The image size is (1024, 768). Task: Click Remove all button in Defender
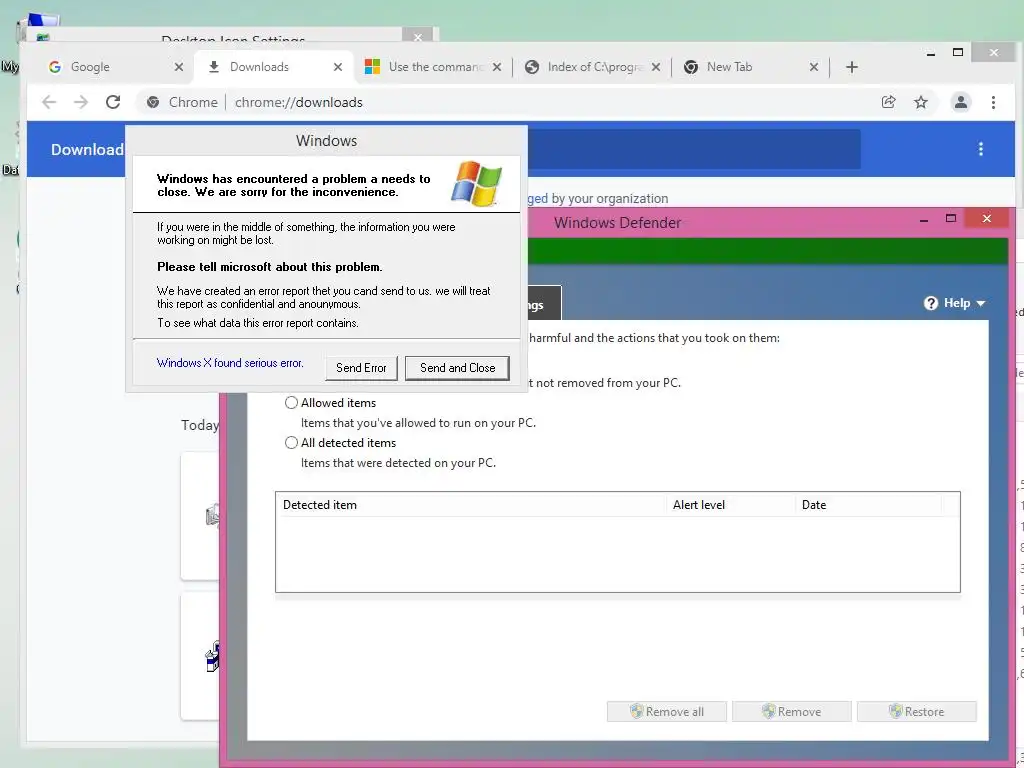(x=667, y=711)
